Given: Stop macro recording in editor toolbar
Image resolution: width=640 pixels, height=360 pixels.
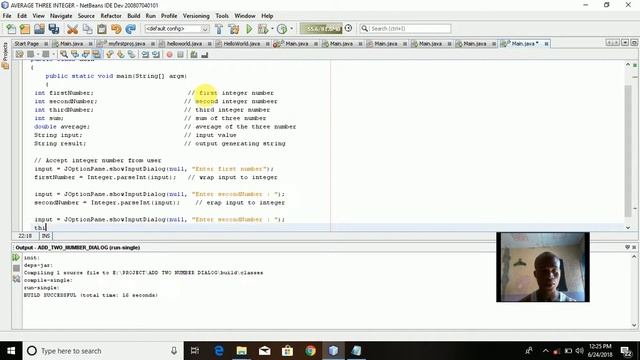Looking at the screenshot, I should pyautogui.click(x=180, y=54).
